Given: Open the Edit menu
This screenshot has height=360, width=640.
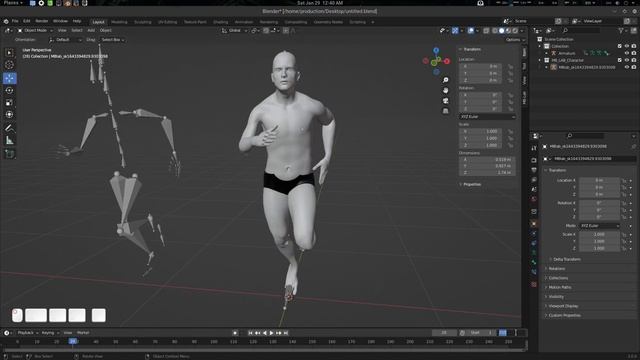Looking at the screenshot, I should [27, 21].
